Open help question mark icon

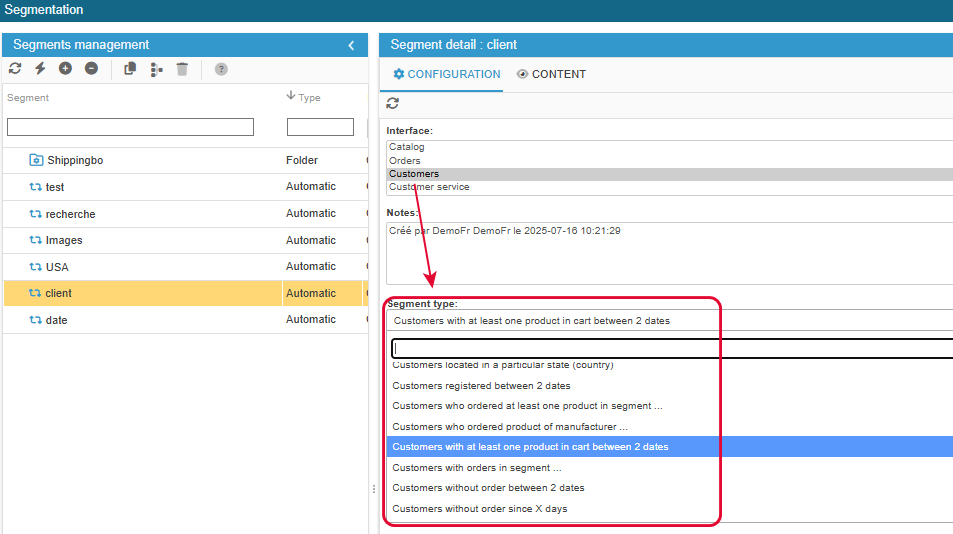click(x=221, y=69)
